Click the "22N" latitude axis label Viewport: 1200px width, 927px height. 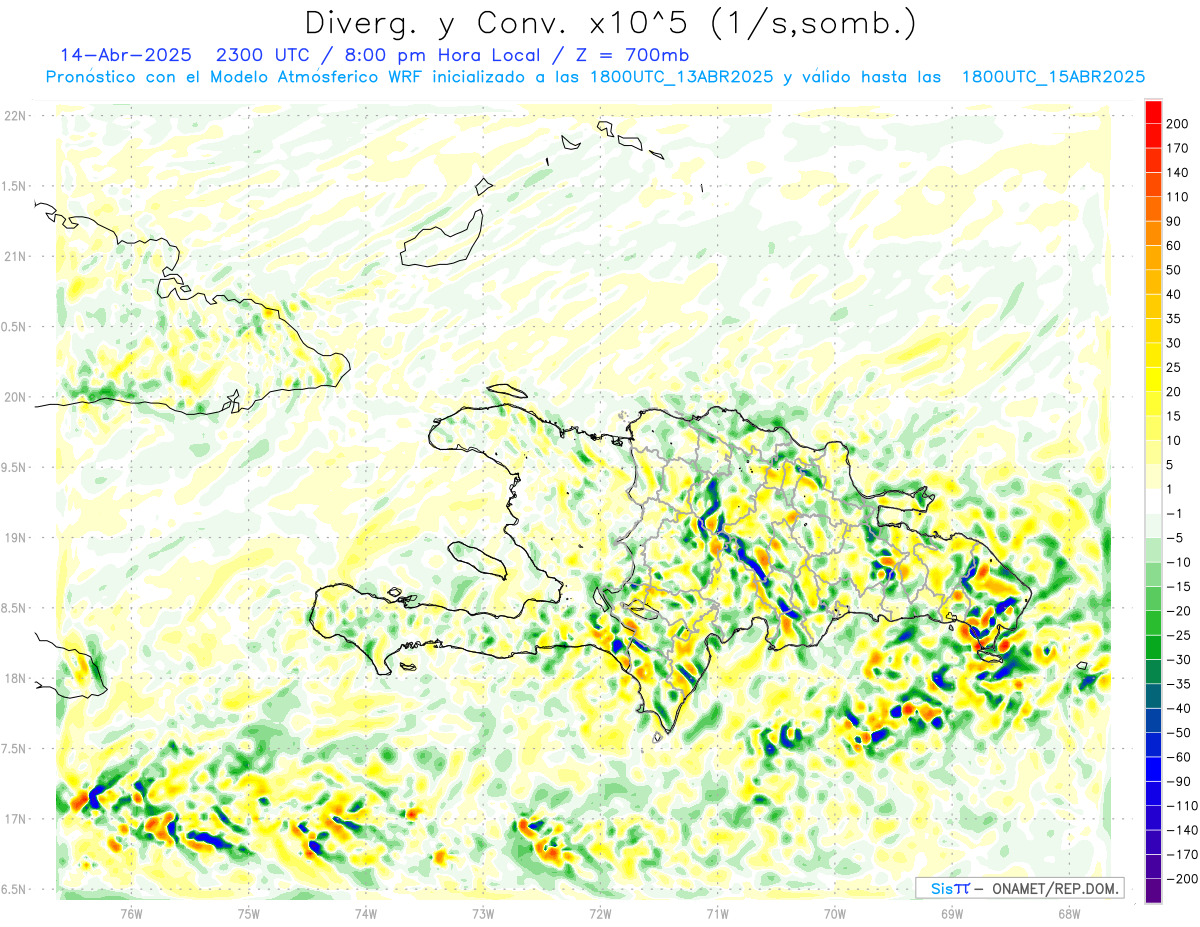14,116
